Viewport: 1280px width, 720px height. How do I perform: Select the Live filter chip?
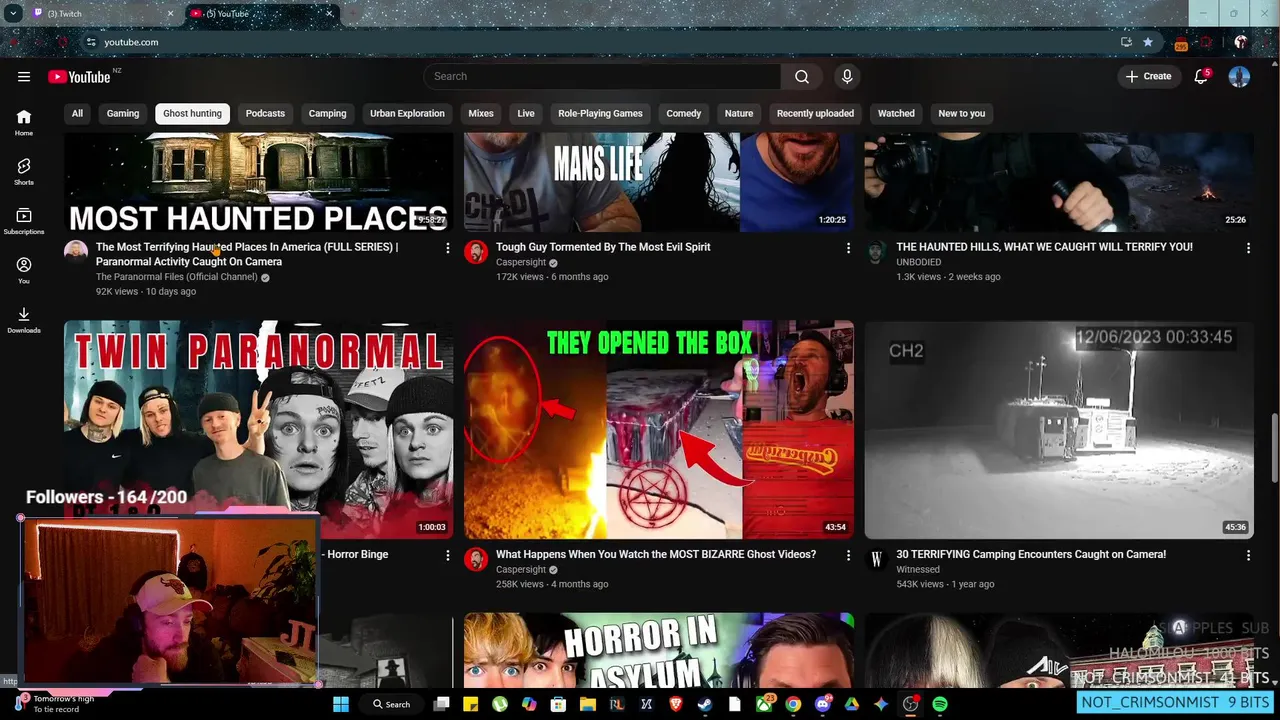(x=526, y=113)
